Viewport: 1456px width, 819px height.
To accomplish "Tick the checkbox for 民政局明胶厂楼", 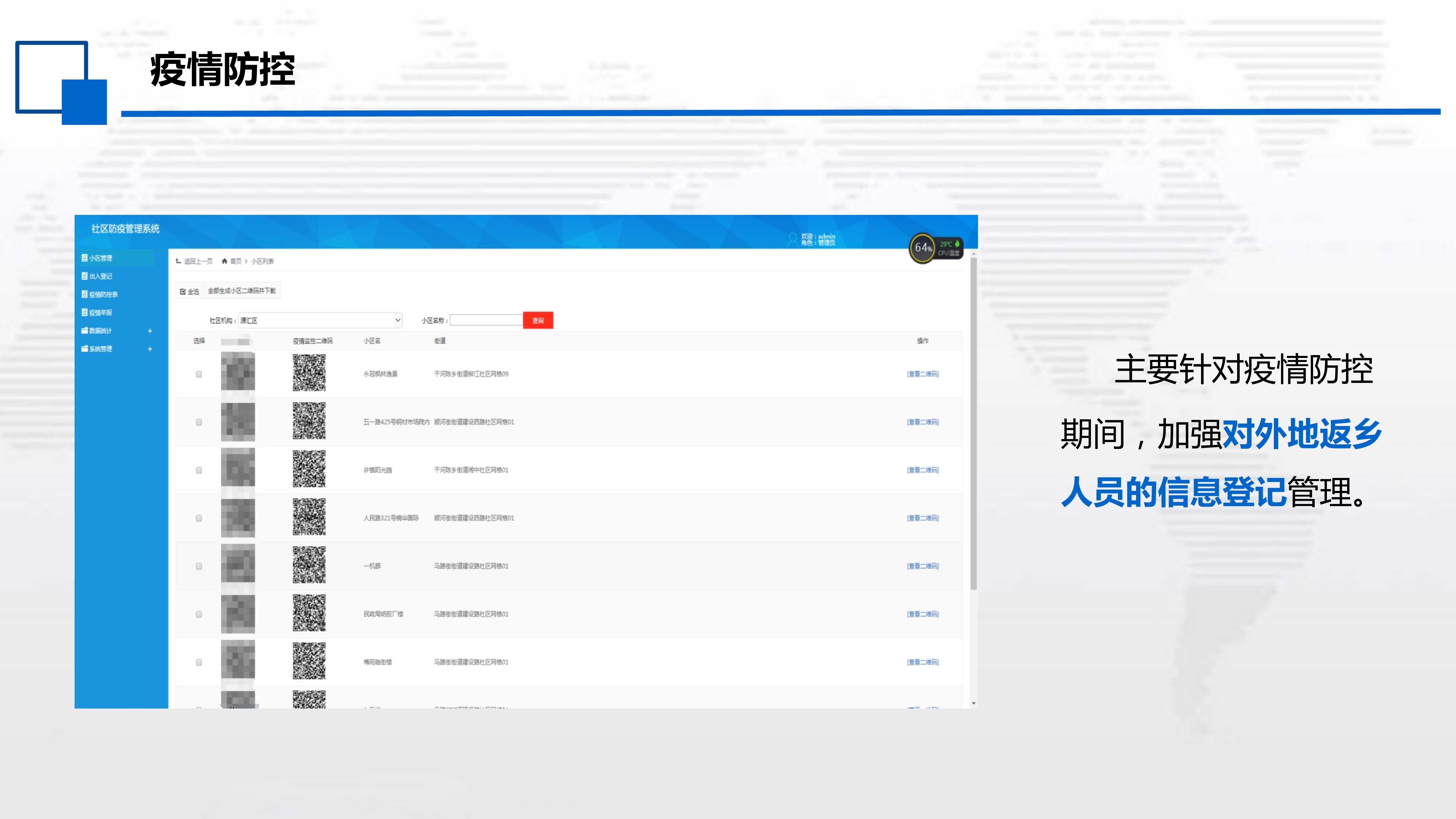I will coord(199,615).
